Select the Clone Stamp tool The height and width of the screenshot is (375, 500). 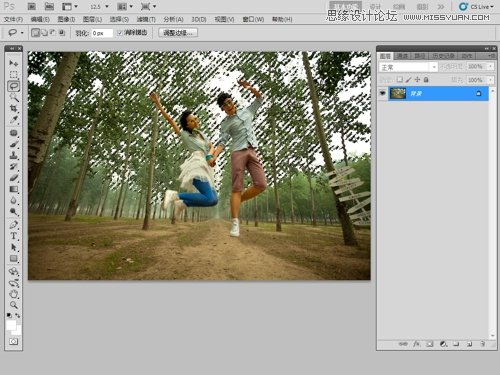tap(13, 155)
